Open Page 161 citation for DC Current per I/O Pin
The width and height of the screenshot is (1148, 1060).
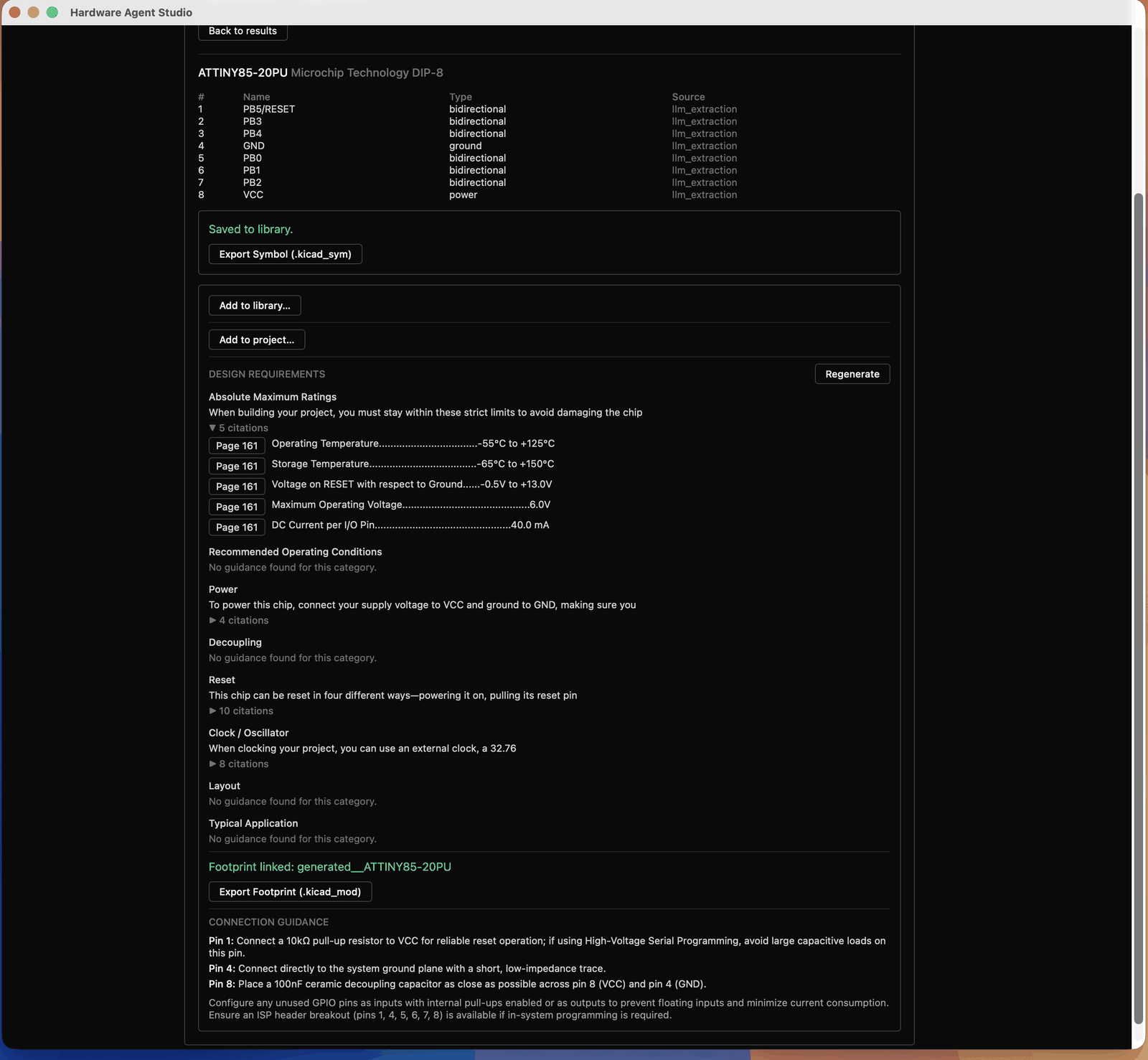click(x=237, y=527)
